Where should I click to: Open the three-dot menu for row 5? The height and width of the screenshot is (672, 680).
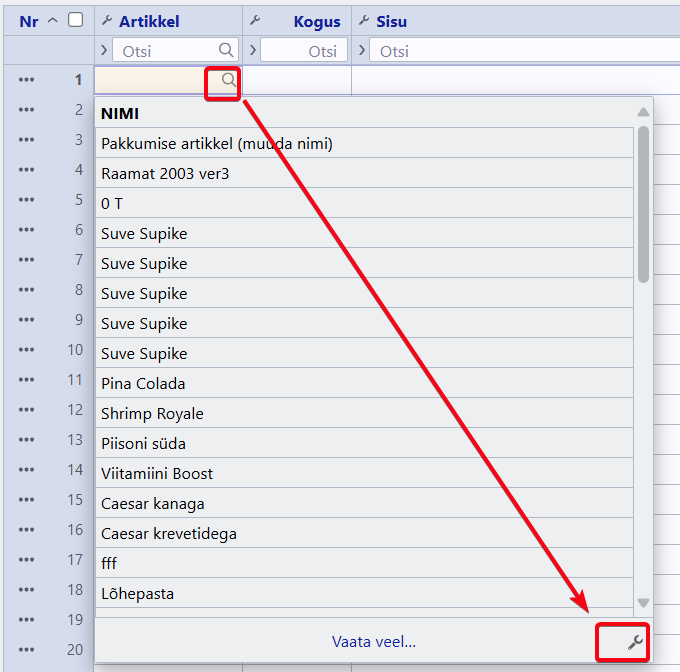tap(26, 200)
